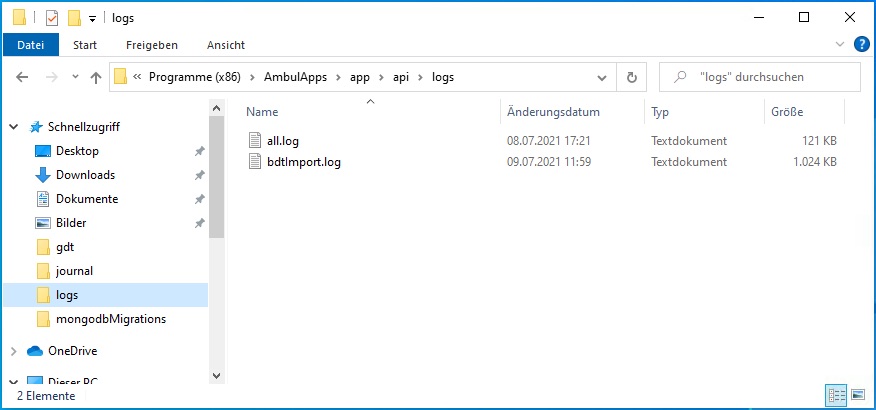The height and width of the screenshot is (410, 876).
Task: Click the date 09.07.2021 11:59
Action: [x=549, y=163]
